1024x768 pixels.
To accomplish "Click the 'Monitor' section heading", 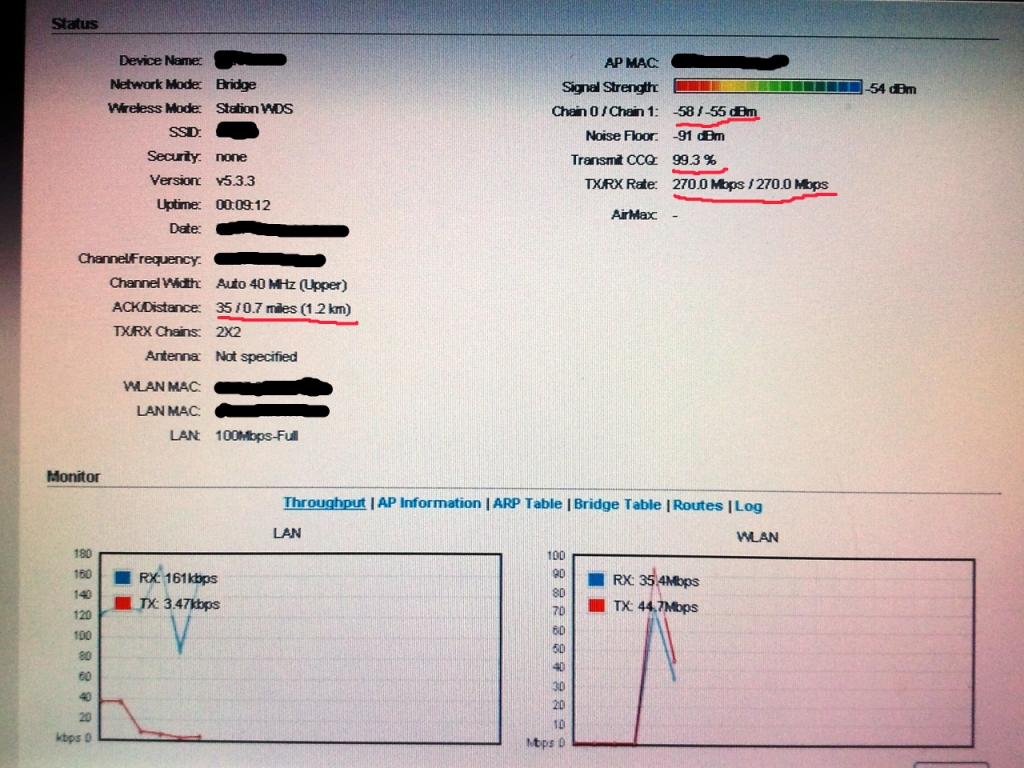I will point(73,476).
